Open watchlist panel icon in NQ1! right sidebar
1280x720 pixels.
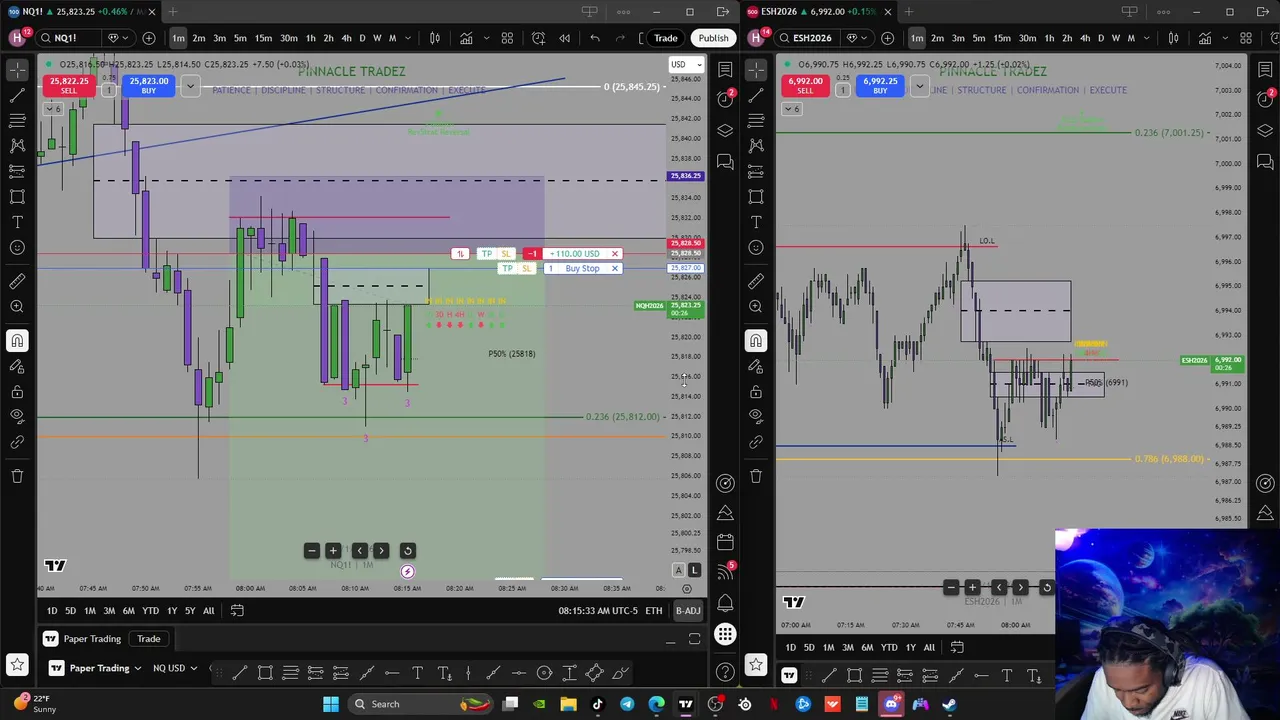click(x=725, y=69)
